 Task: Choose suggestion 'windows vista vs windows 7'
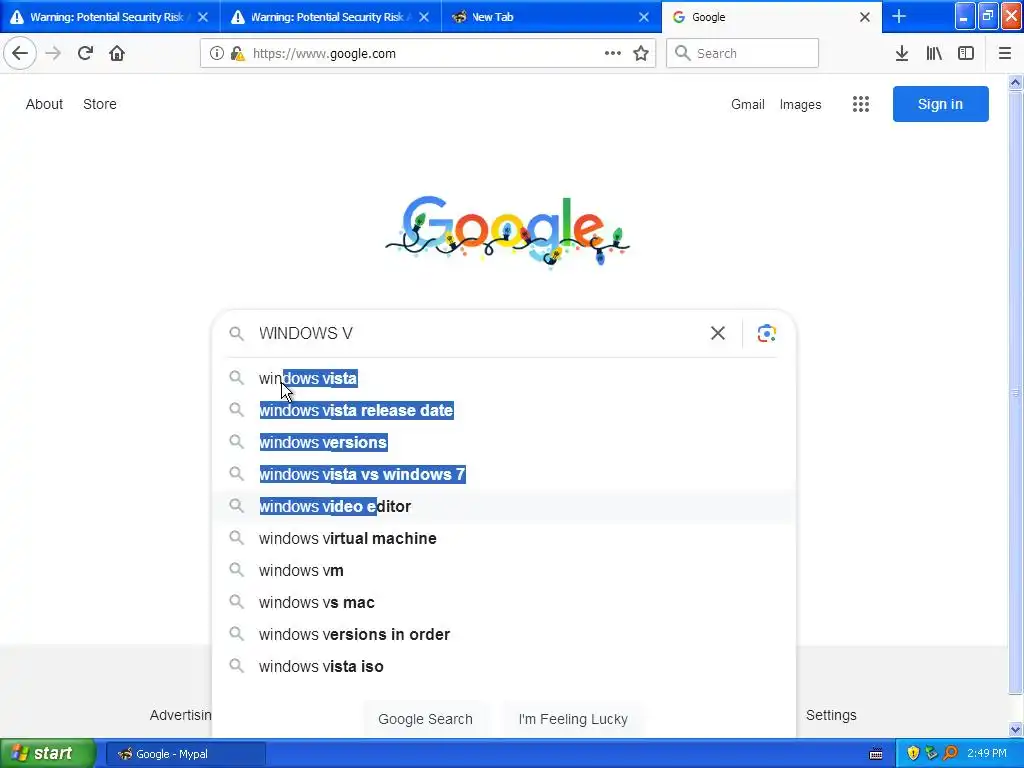pos(503,474)
